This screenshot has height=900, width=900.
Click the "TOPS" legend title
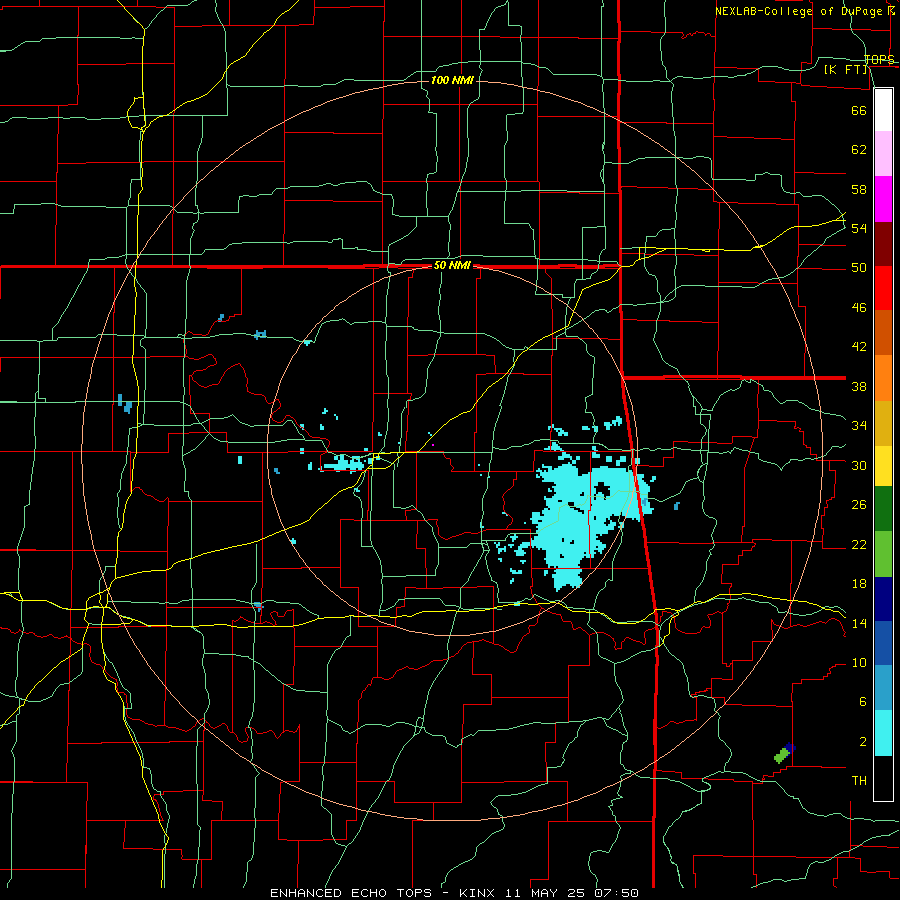tap(879, 59)
